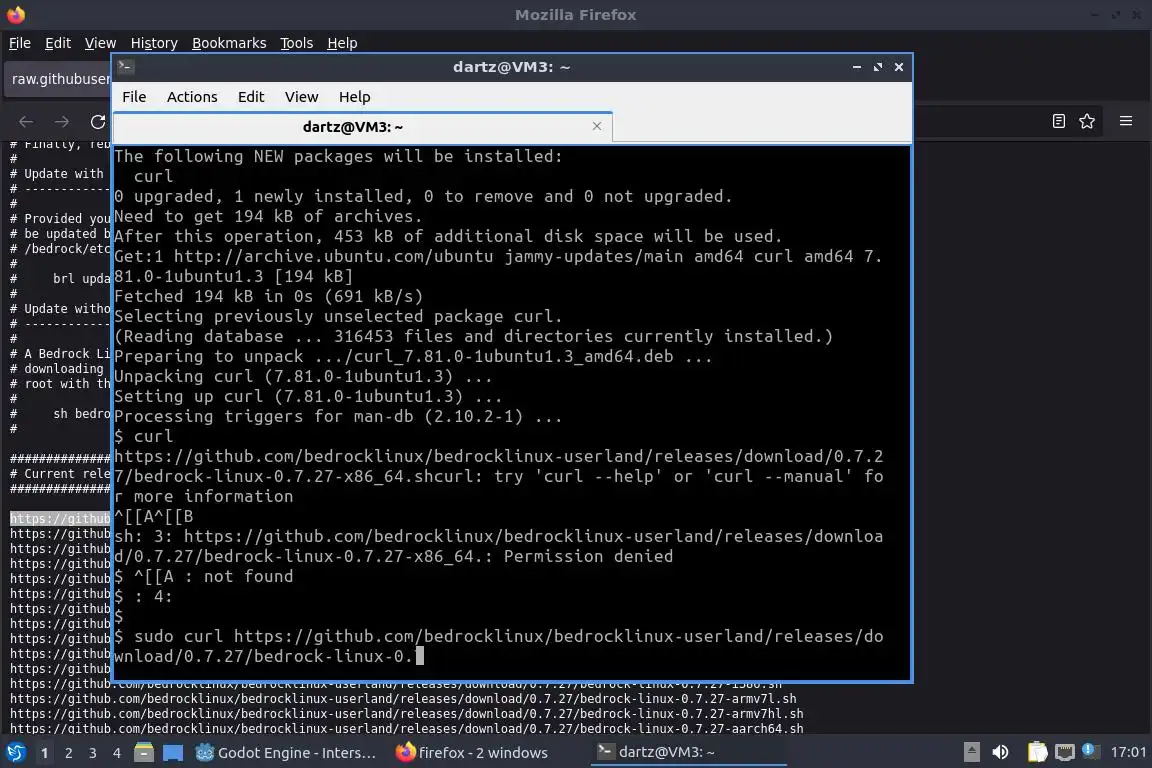Click the 'Fetched 194 kB in 0s' terminal line
Image resolution: width=1152 pixels, height=768 pixels.
click(268, 296)
